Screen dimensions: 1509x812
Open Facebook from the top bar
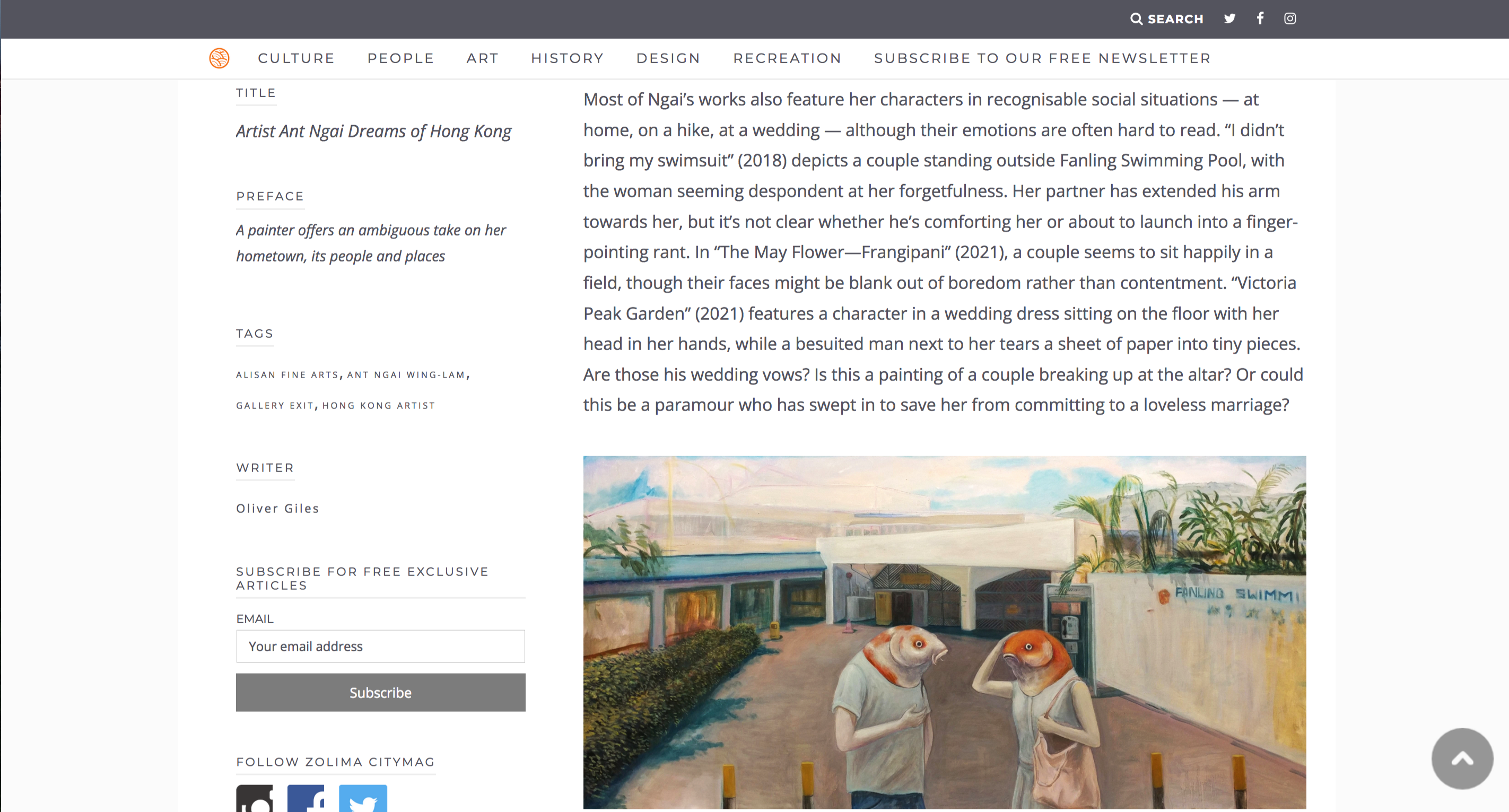click(1260, 19)
